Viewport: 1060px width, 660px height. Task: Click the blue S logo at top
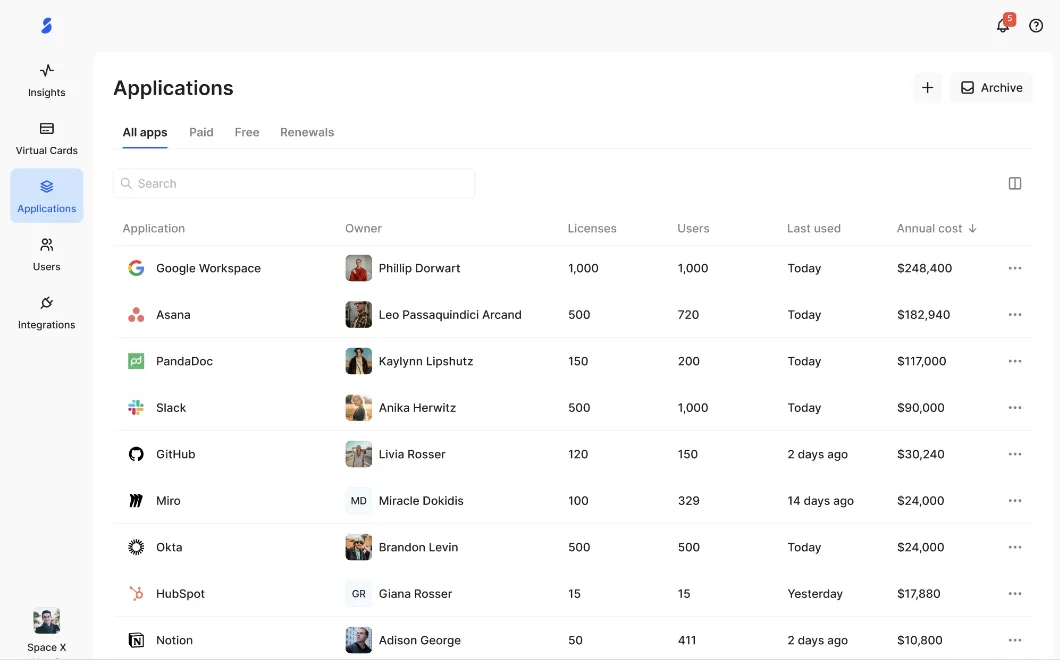[x=47, y=26]
